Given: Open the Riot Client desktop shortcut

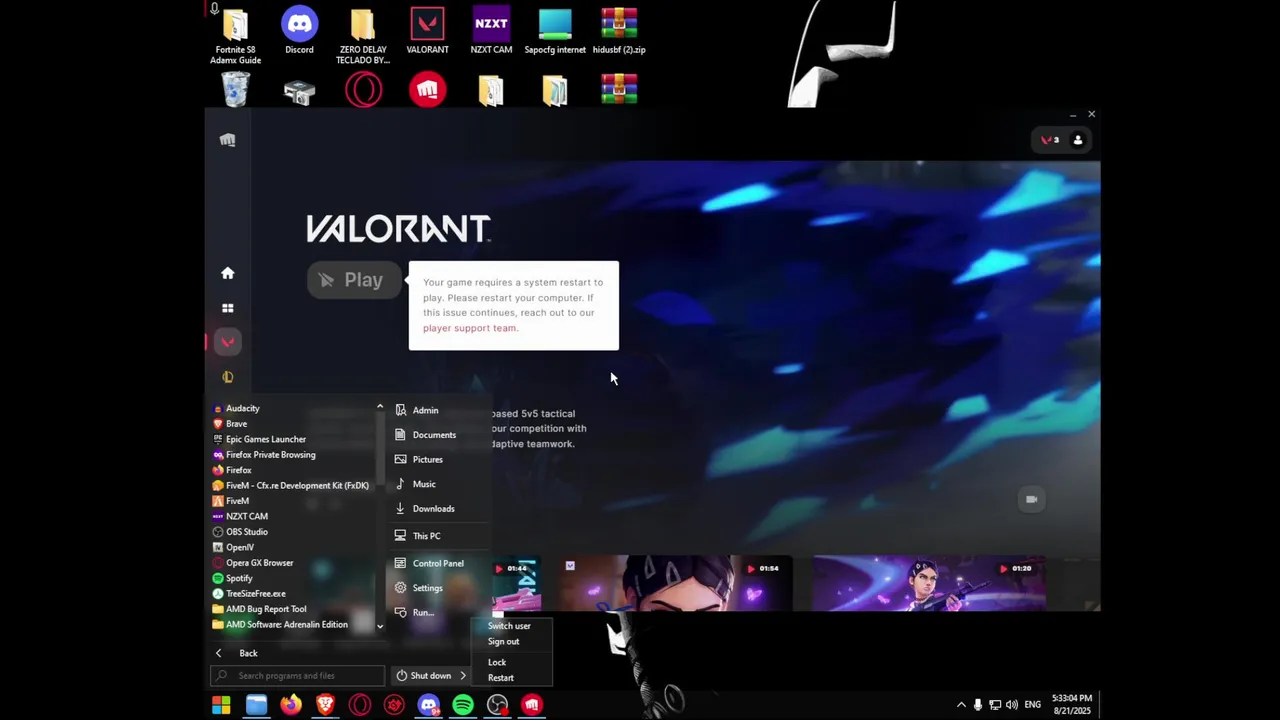Looking at the screenshot, I should (427, 90).
